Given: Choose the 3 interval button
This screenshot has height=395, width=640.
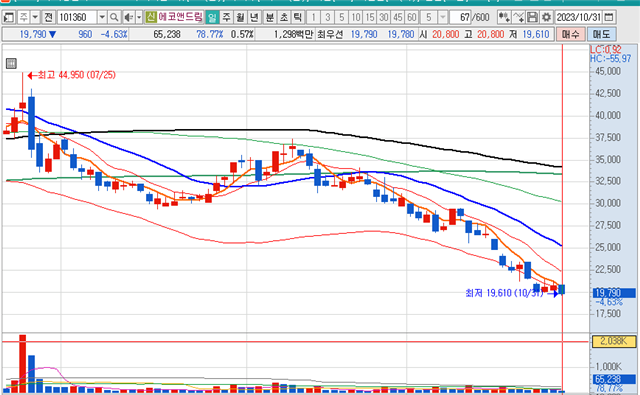Looking at the screenshot, I should point(327,17).
